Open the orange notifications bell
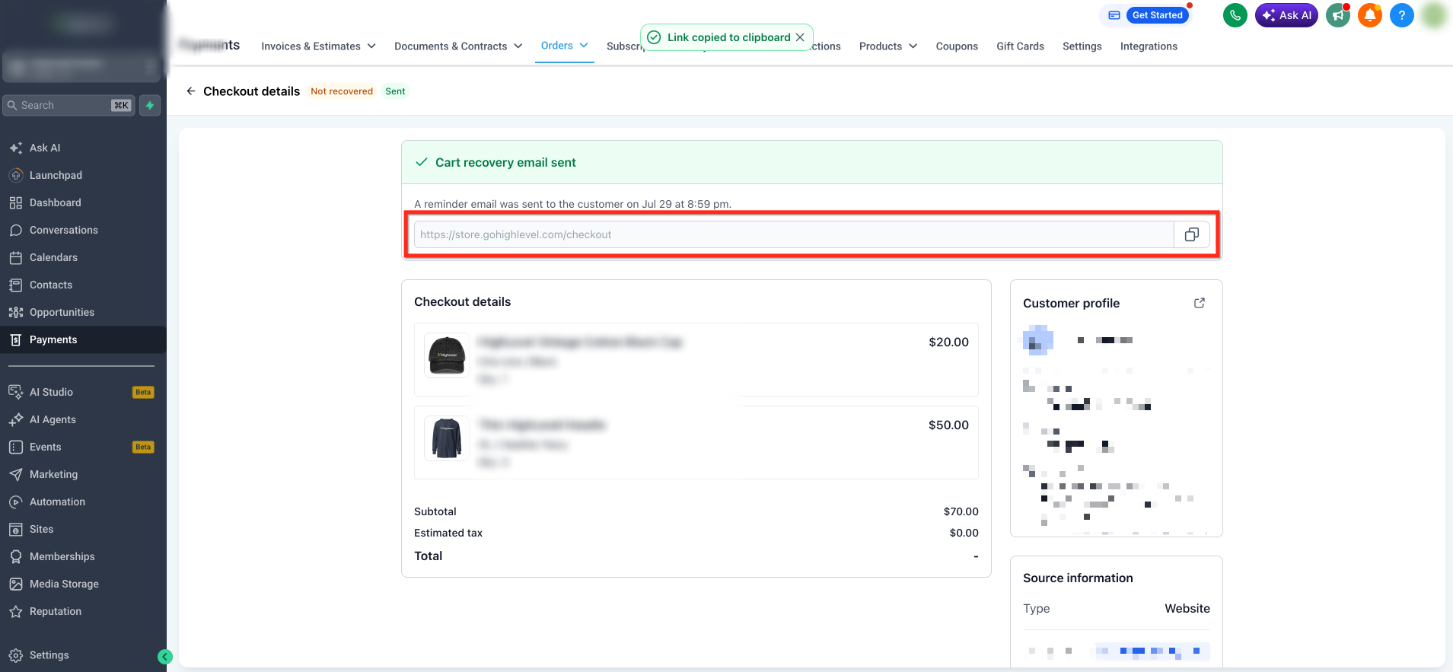Image resolution: width=1453 pixels, height=672 pixels. 1369,15
